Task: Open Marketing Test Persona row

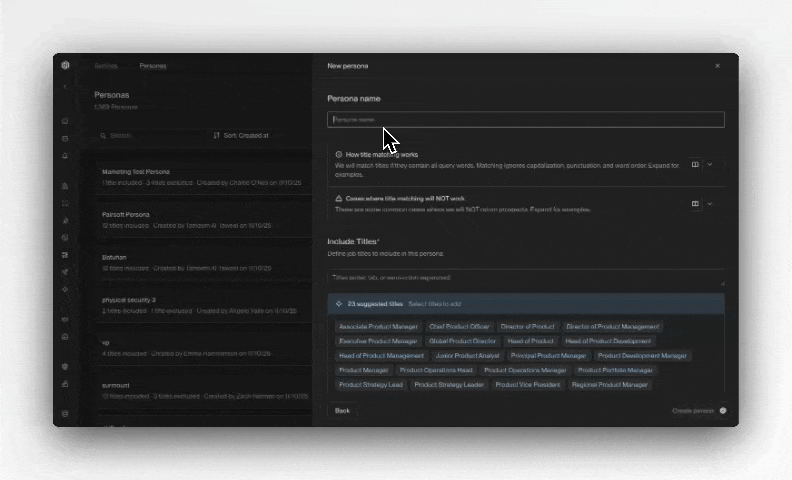Action: pyautogui.click(x=204, y=177)
